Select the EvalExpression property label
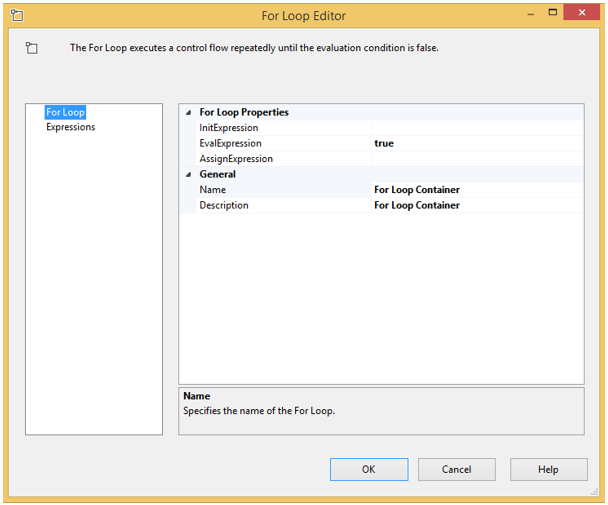 point(231,144)
